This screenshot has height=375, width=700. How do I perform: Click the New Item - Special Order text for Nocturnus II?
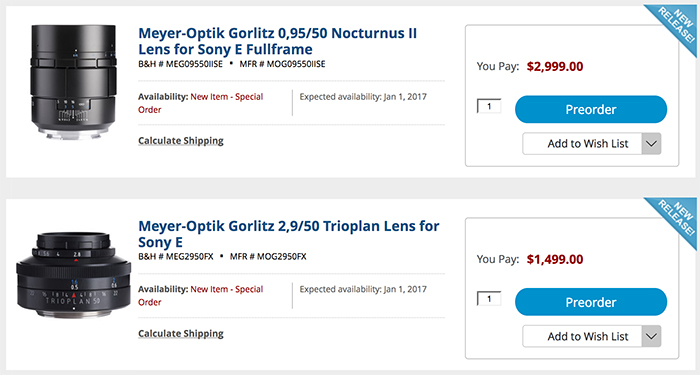click(201, 103)
